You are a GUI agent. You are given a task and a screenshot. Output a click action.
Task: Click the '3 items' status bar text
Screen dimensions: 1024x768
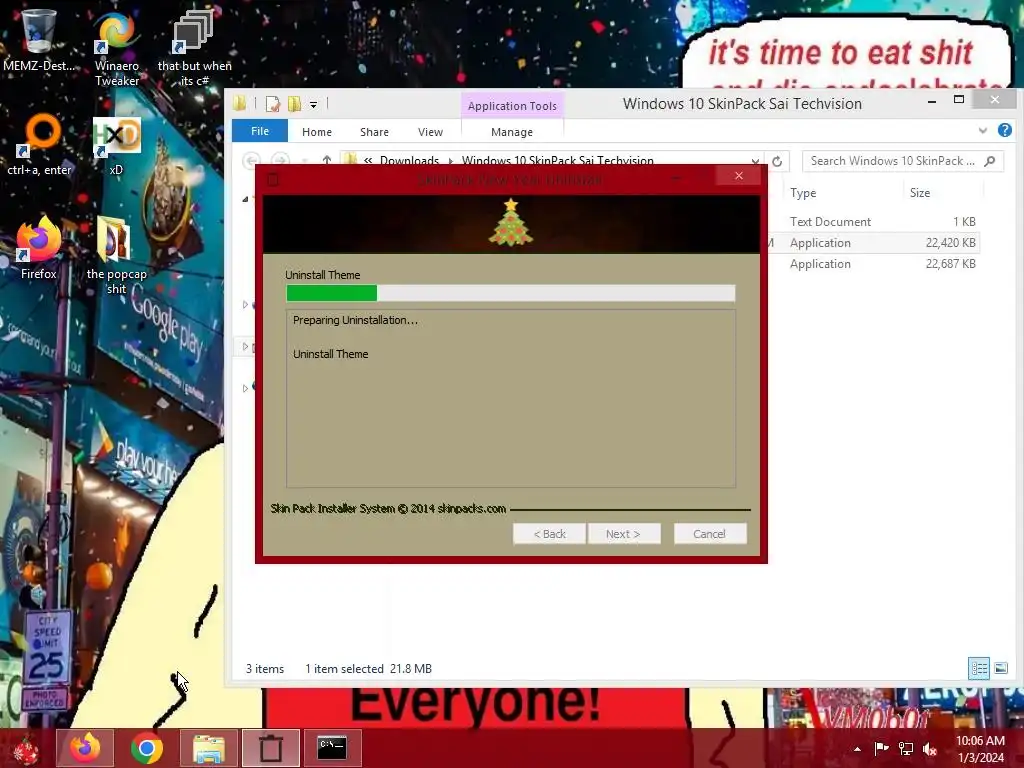pyautogui.click(x=264, y=669)
